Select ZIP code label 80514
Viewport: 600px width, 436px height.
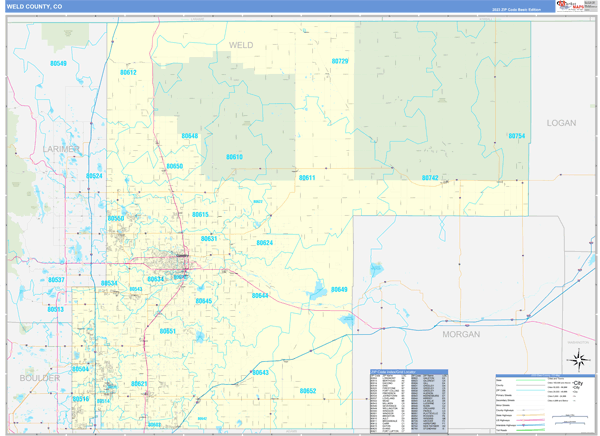(x=103, y=401)
